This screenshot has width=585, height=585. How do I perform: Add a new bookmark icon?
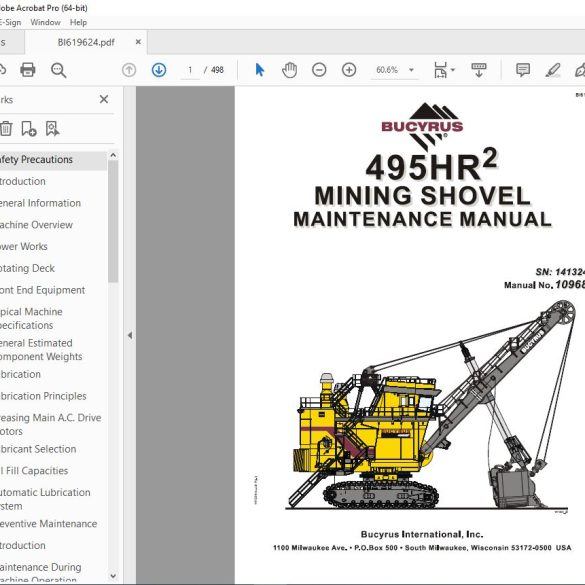[29, 129]
